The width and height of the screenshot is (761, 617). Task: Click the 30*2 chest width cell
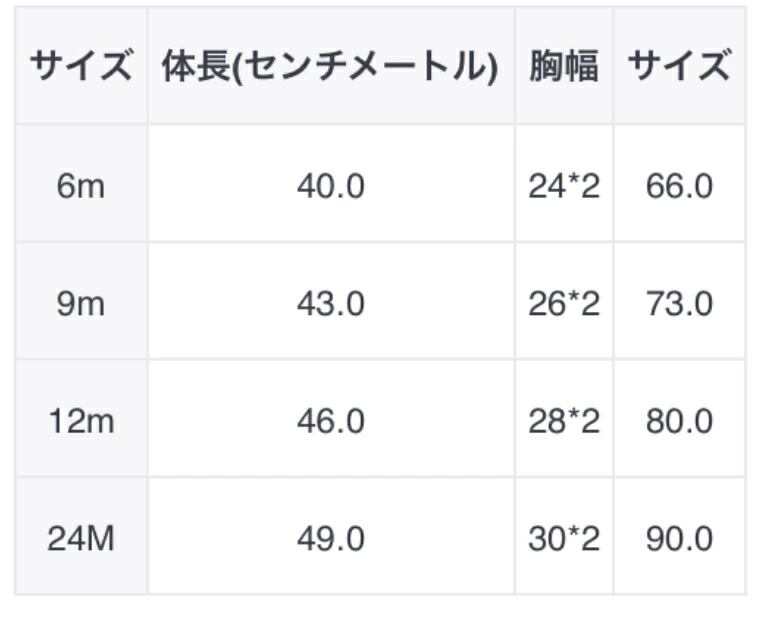point(564,539)
